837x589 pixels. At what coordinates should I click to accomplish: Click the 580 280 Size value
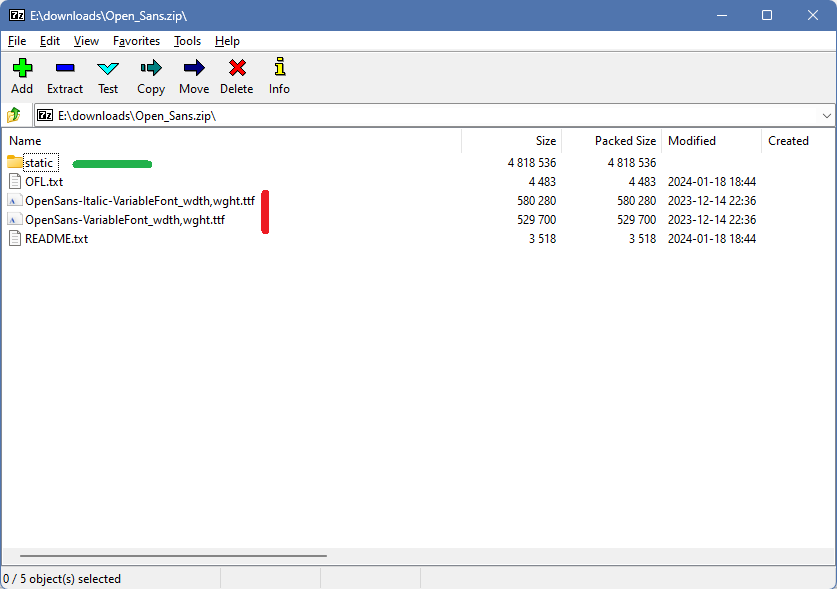pos(536,201)
